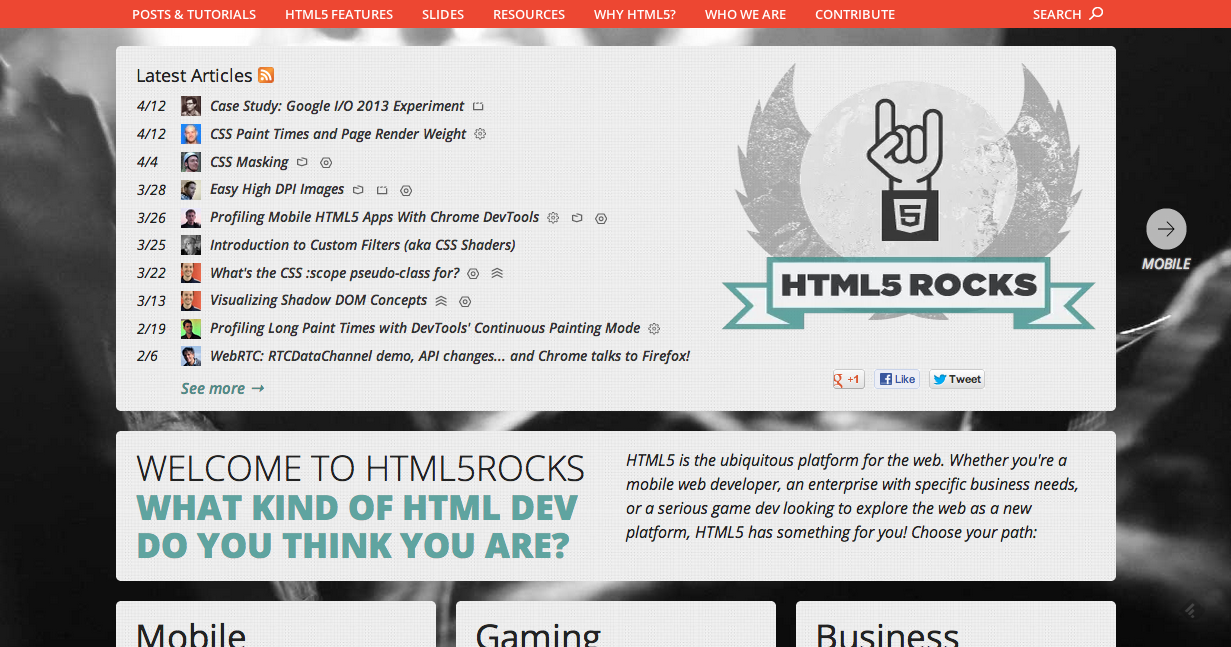
Task: Click chevron-stack icon beside CSS :scope article
Action: [497, 273]
